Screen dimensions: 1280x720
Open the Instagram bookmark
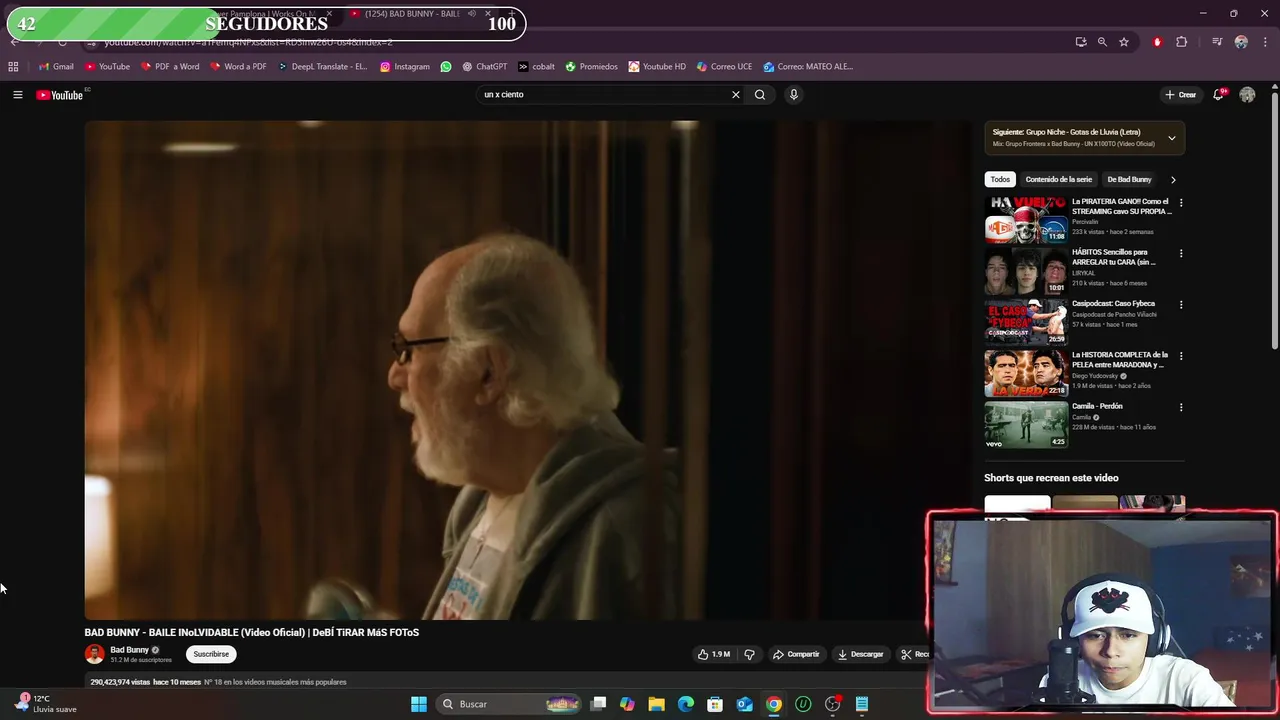click(x=404, y=67)
